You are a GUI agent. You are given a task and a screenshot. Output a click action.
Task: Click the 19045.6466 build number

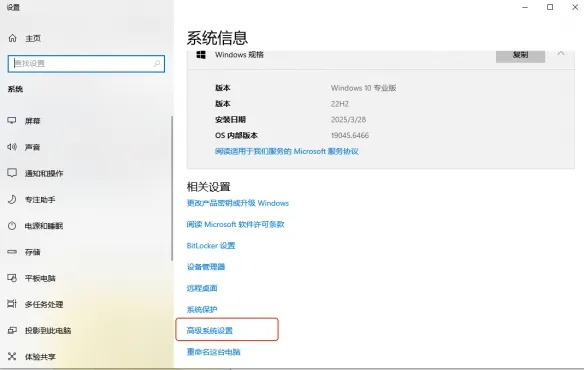(x=350, y=135)
